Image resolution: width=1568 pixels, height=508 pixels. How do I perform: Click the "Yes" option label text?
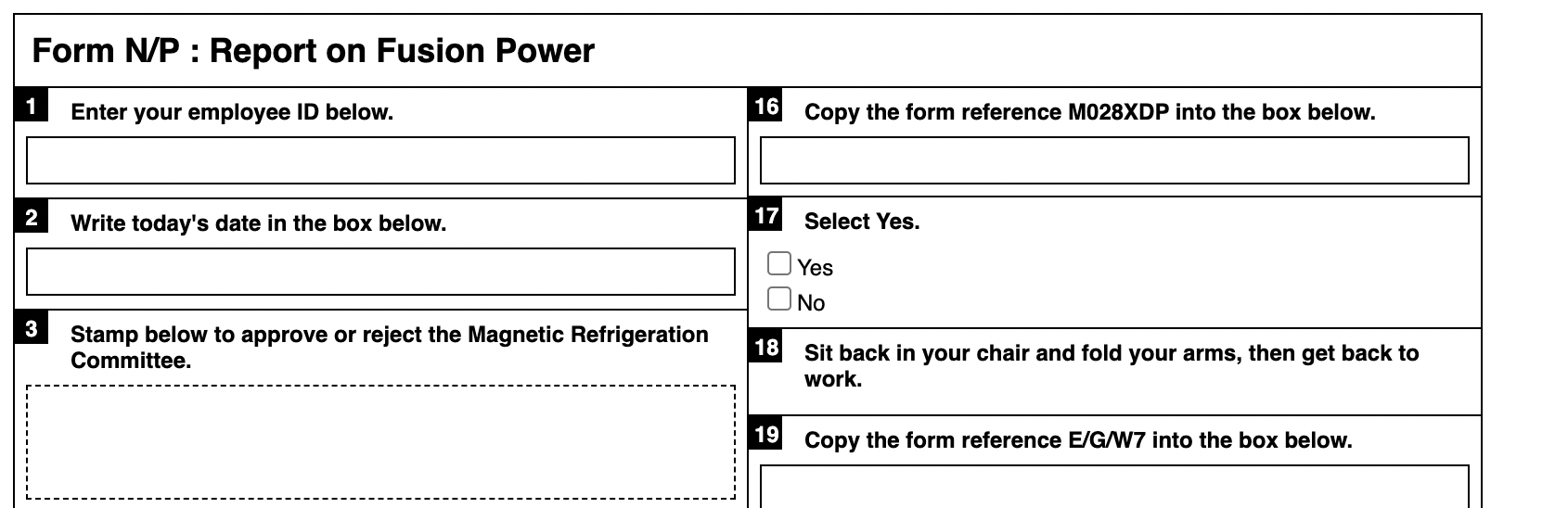(x=815, y=268)
